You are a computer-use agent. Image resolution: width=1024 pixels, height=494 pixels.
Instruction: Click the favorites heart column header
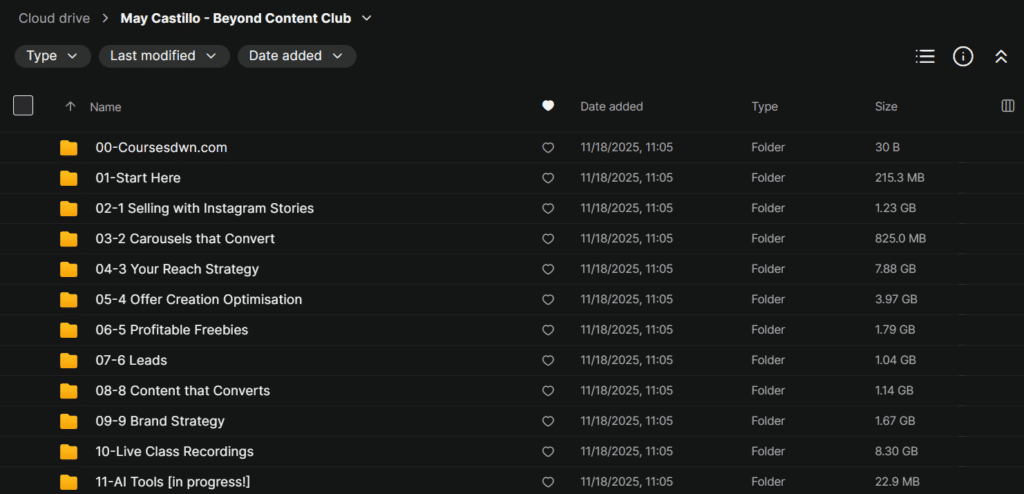(x=548, y=106)
